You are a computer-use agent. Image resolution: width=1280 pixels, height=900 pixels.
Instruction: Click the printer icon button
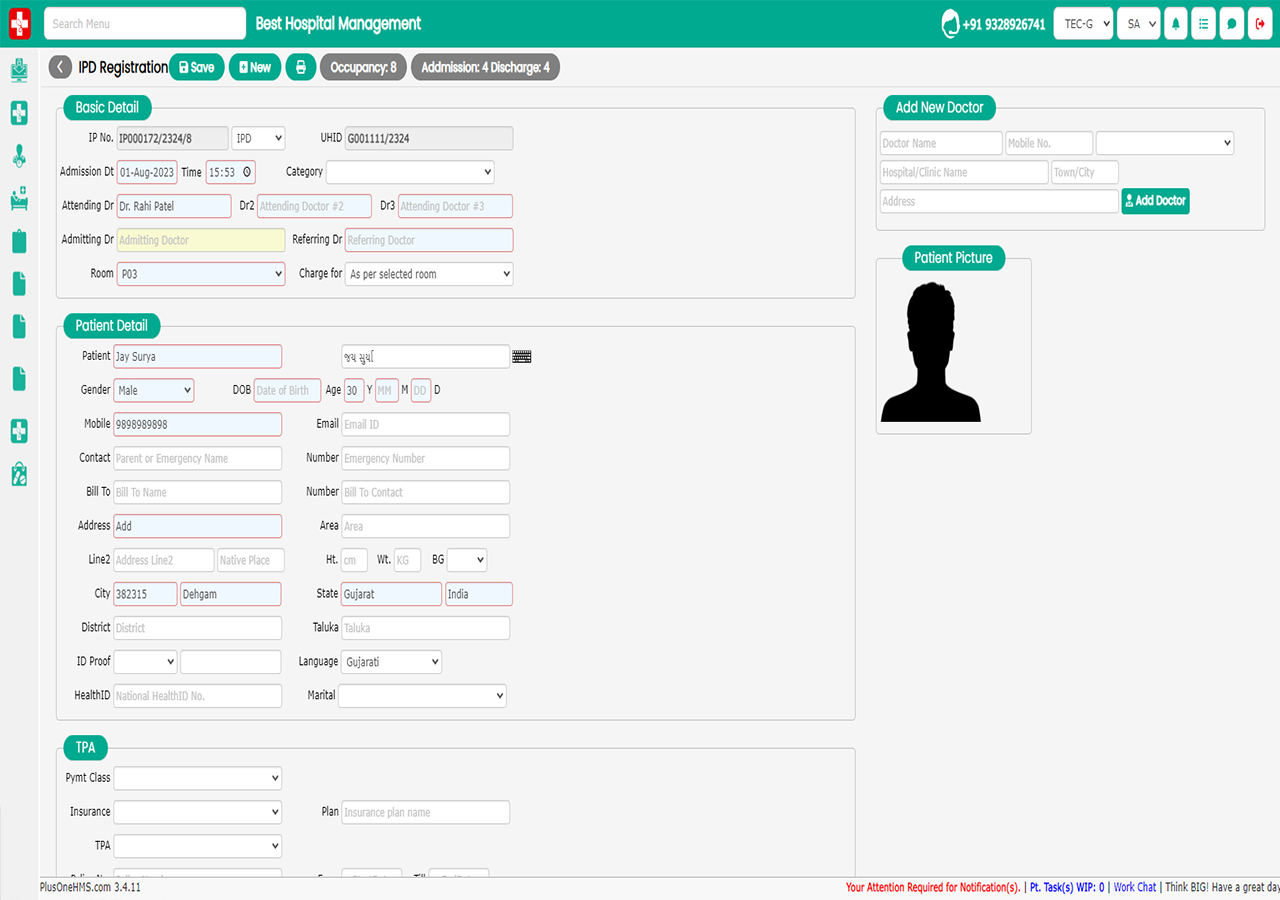[x=301, y=67]
